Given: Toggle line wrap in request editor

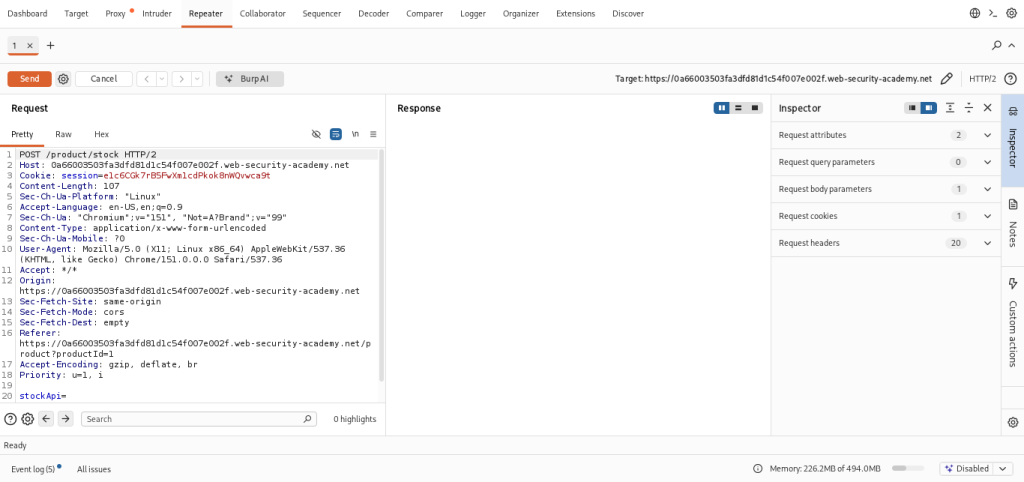Looking at the screenshot, I should (x=336, y=134).
